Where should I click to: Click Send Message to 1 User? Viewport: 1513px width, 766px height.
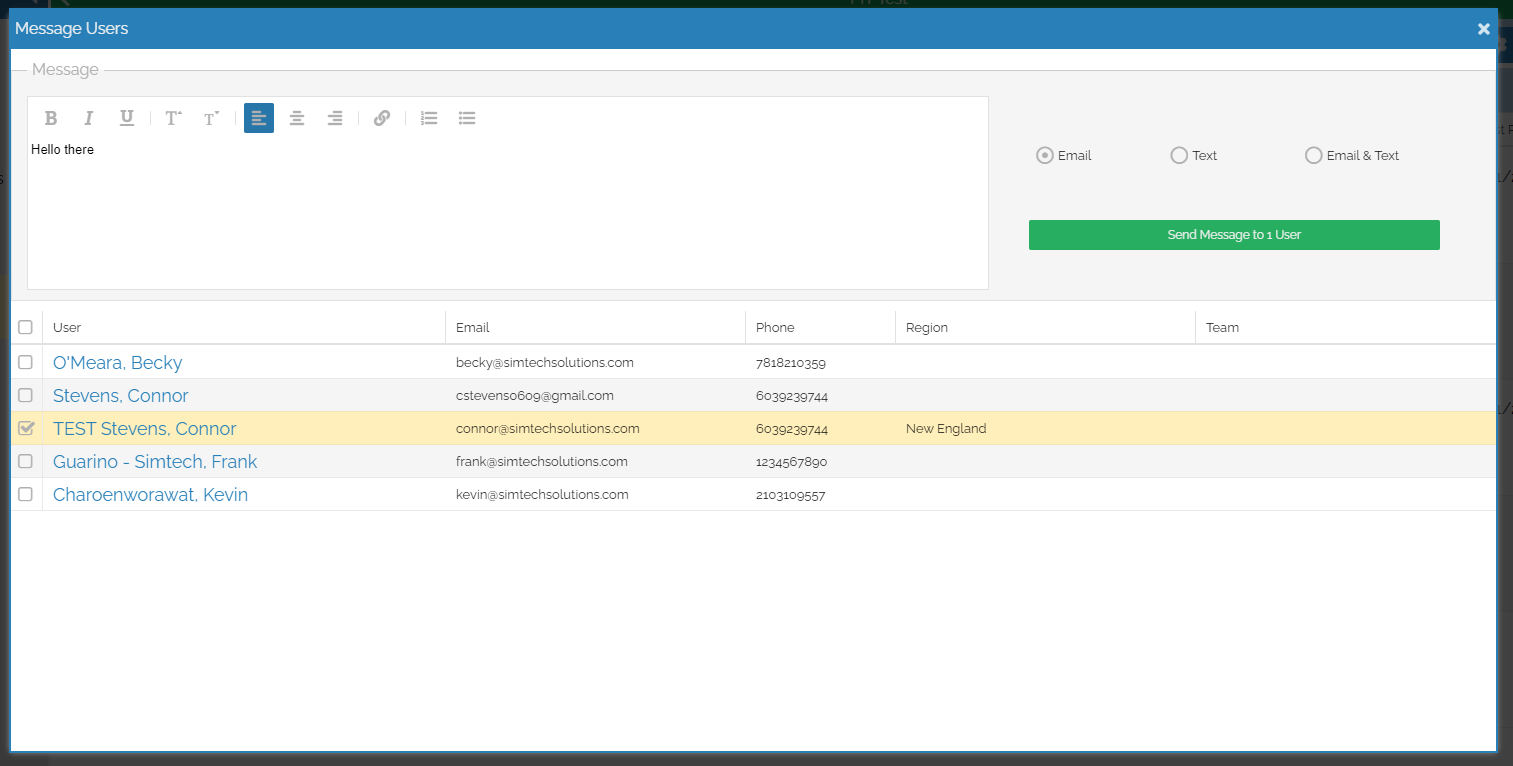1233,235
